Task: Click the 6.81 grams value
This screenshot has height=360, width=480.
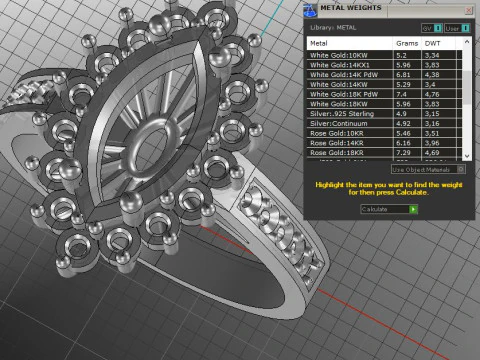Action: coord(403,75)
